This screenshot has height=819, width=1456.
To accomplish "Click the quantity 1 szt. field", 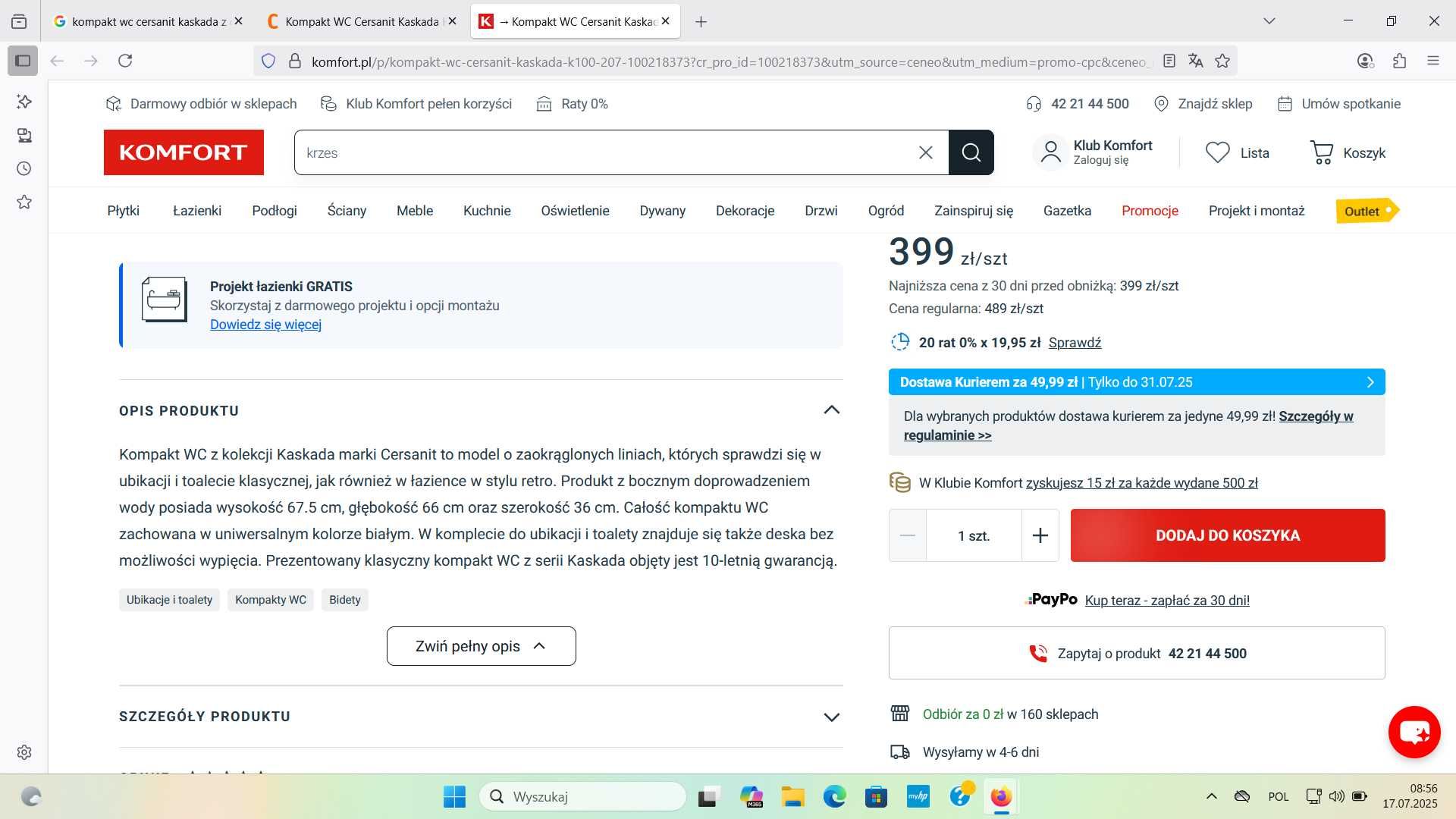I will 974,535.
